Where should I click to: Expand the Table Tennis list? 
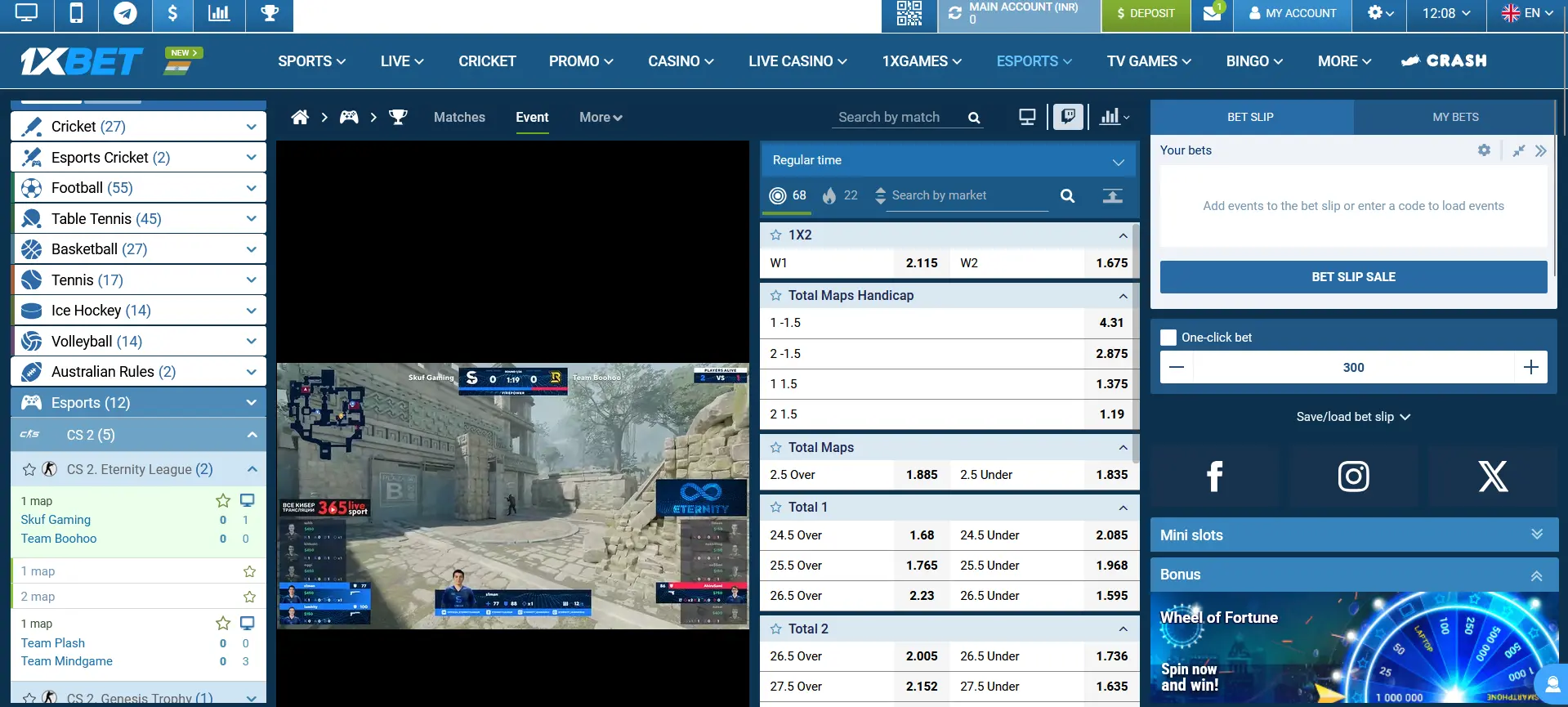pyautogui.click(x=251, y=219)
